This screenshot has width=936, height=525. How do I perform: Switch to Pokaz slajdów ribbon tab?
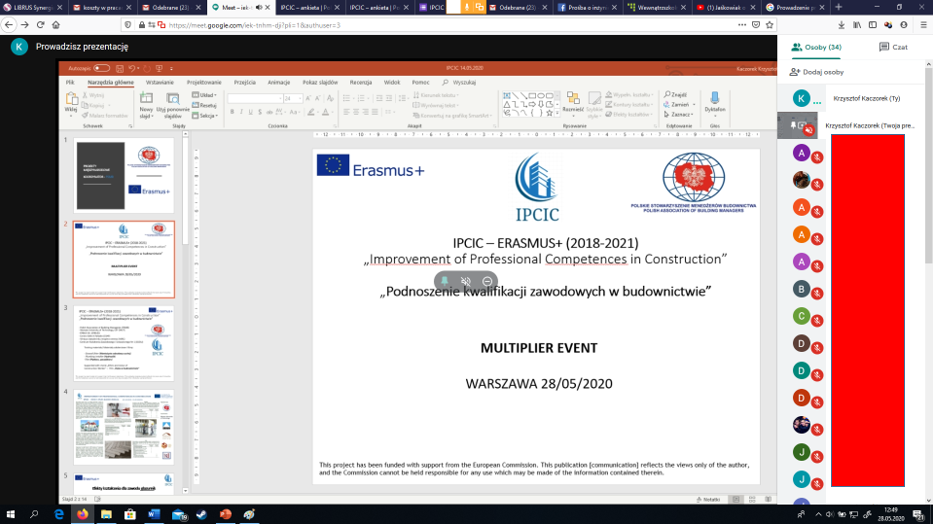(320, 82)
